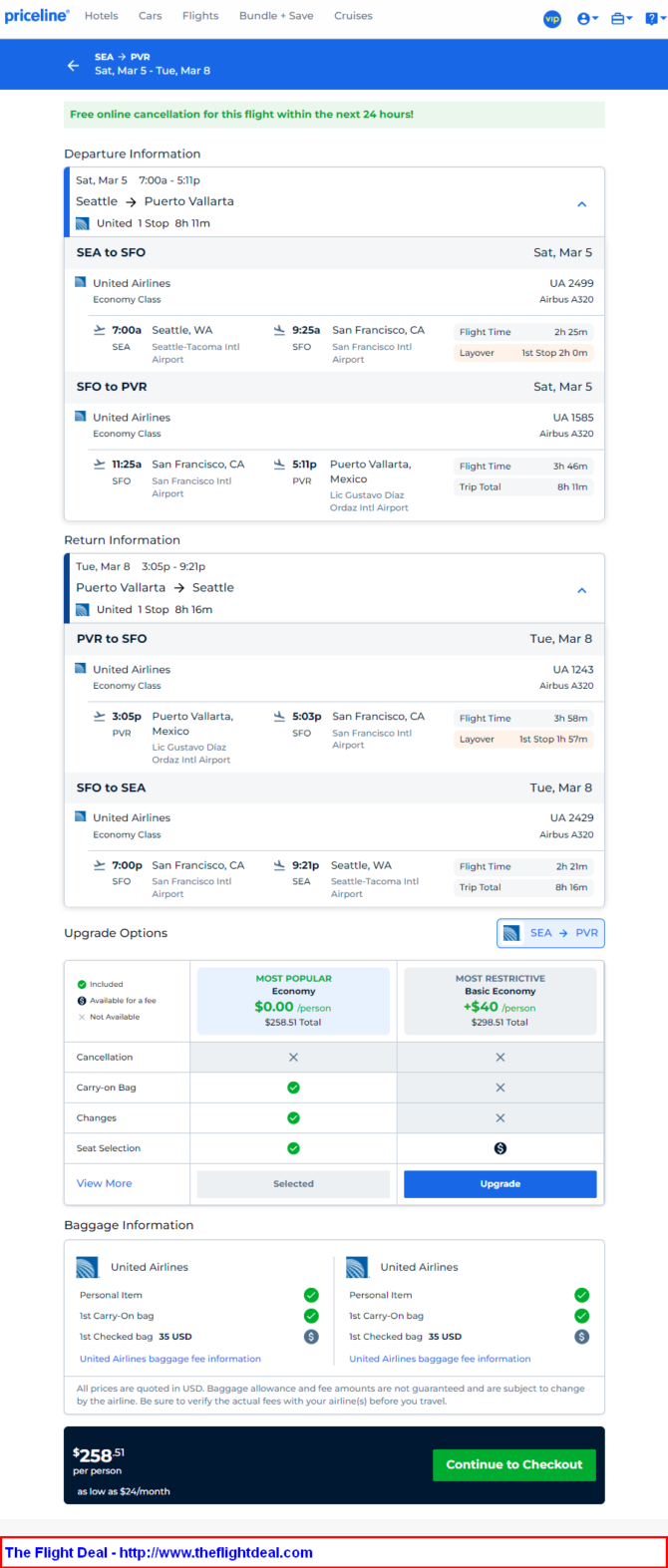668x1568 pixels.
Task: Click Basic Economy Cancellation X icon
Action: [501, 1057]
